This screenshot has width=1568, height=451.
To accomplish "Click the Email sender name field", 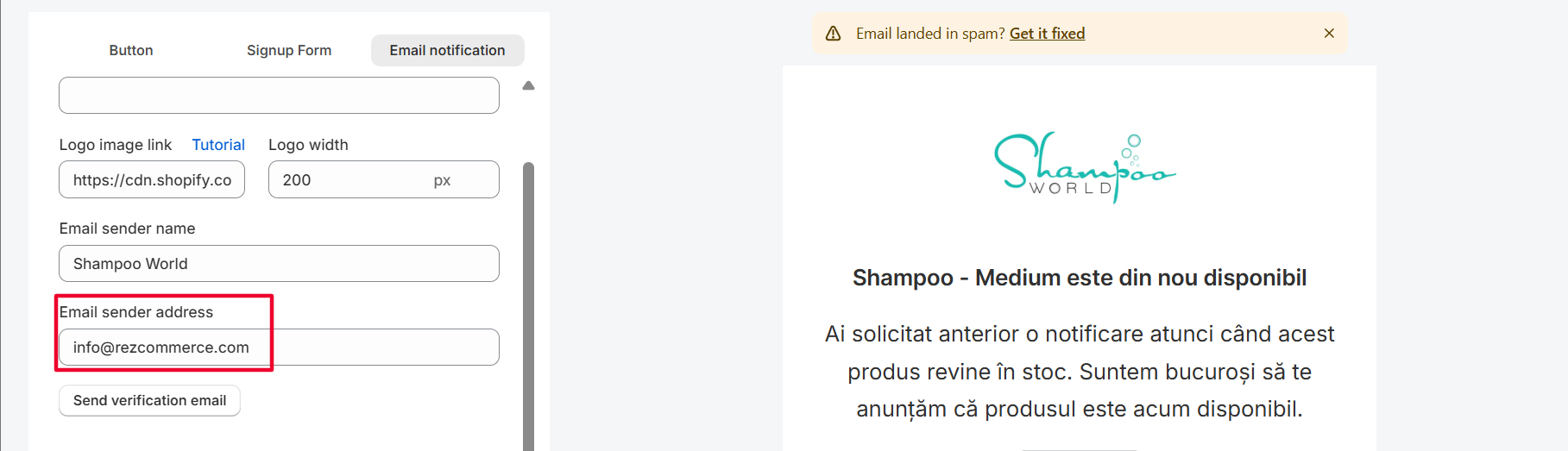I will [x=279, y=264].
